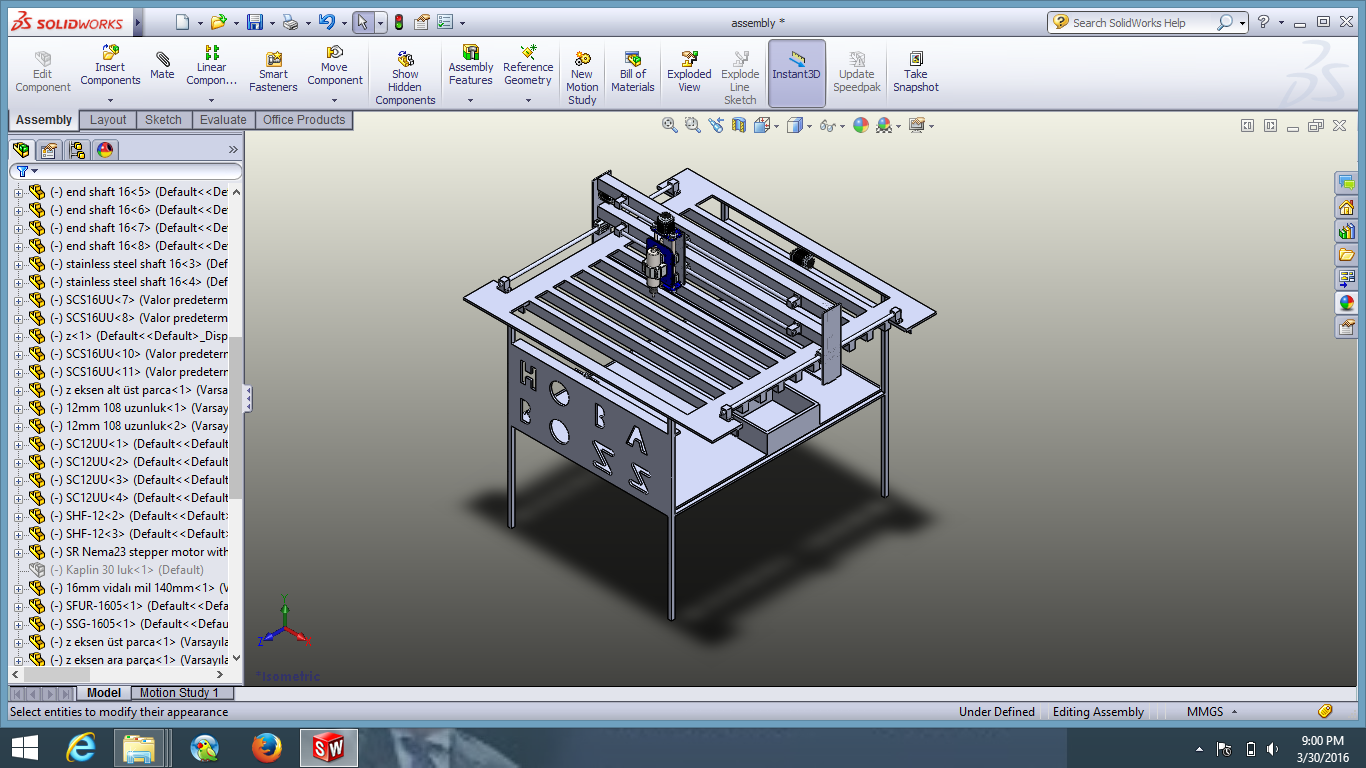Click the taskbar clock showing 9:00 PM
The width and height of the screenshot is (1366, 768).
(1323, 748)
